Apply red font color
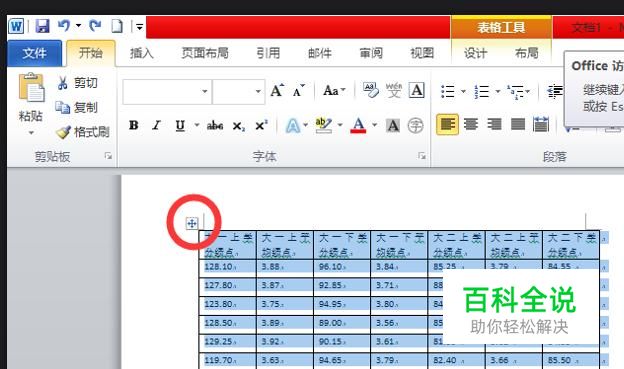Screen dimensions: 624x369 (x=358, y=125)
